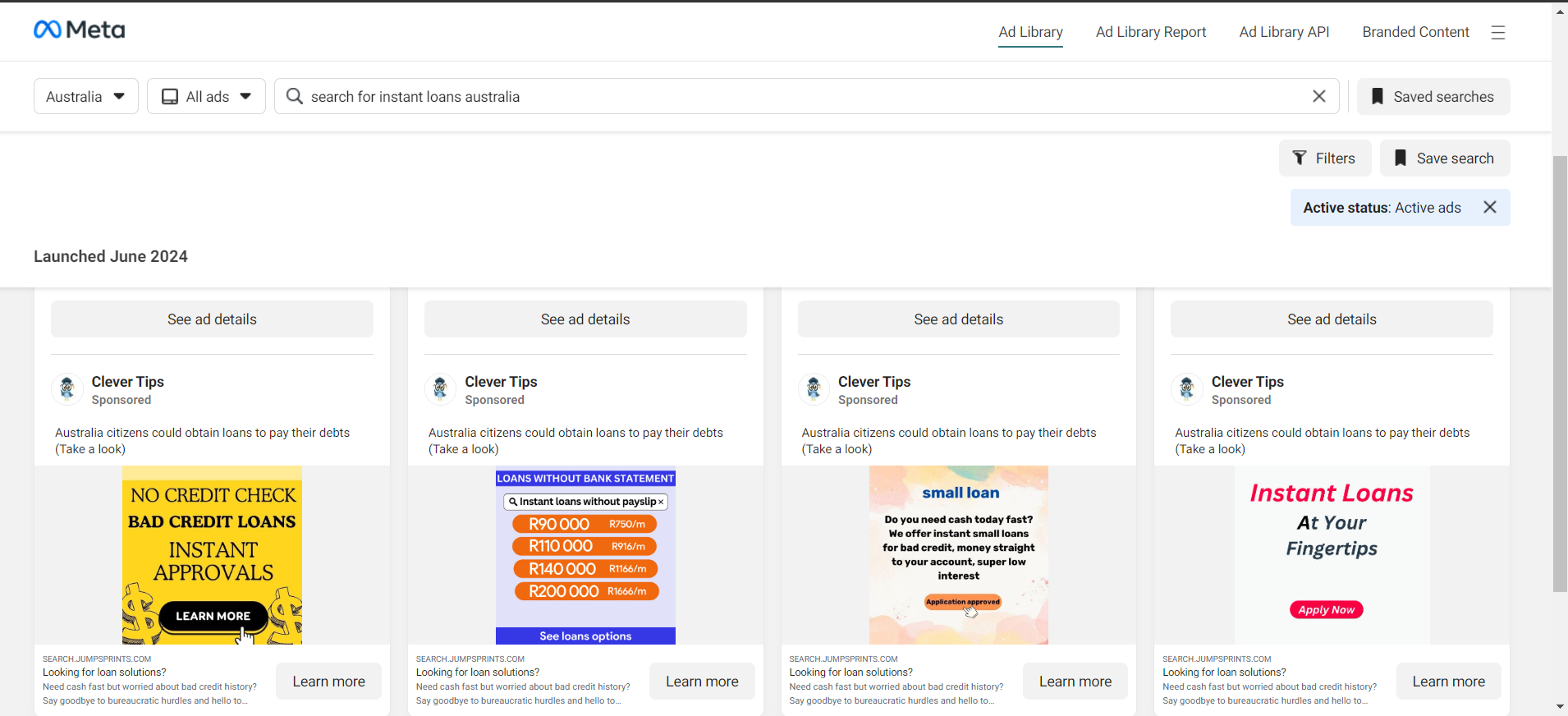See ad details for the small loan ad
This screenshot has height=716, width=1568.
tap(959, 319)
